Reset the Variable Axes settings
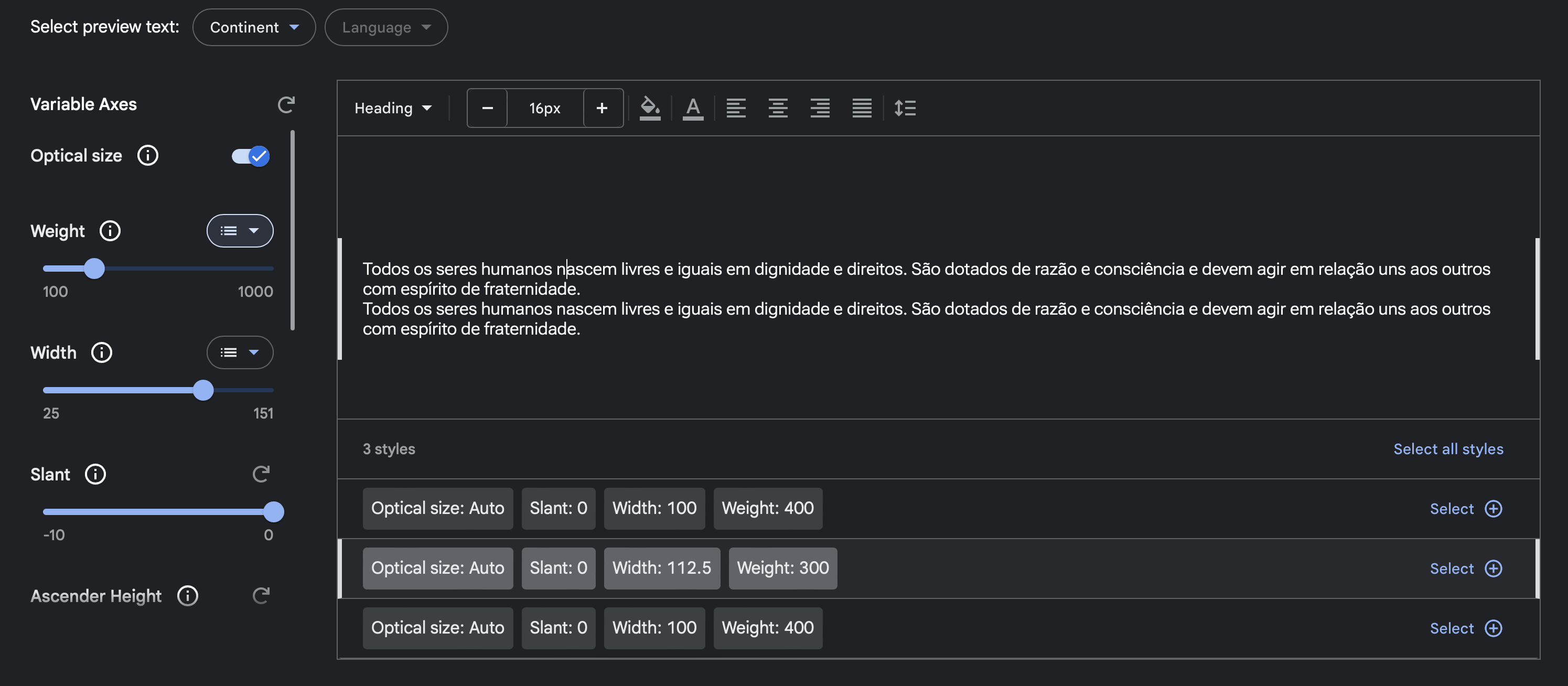The height and width of the screenshot is (686, 1568). pos(286,104)
